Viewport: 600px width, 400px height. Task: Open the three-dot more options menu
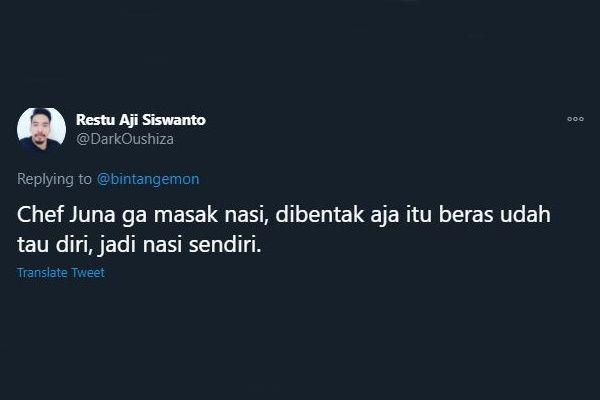click(x=575, y=119)
